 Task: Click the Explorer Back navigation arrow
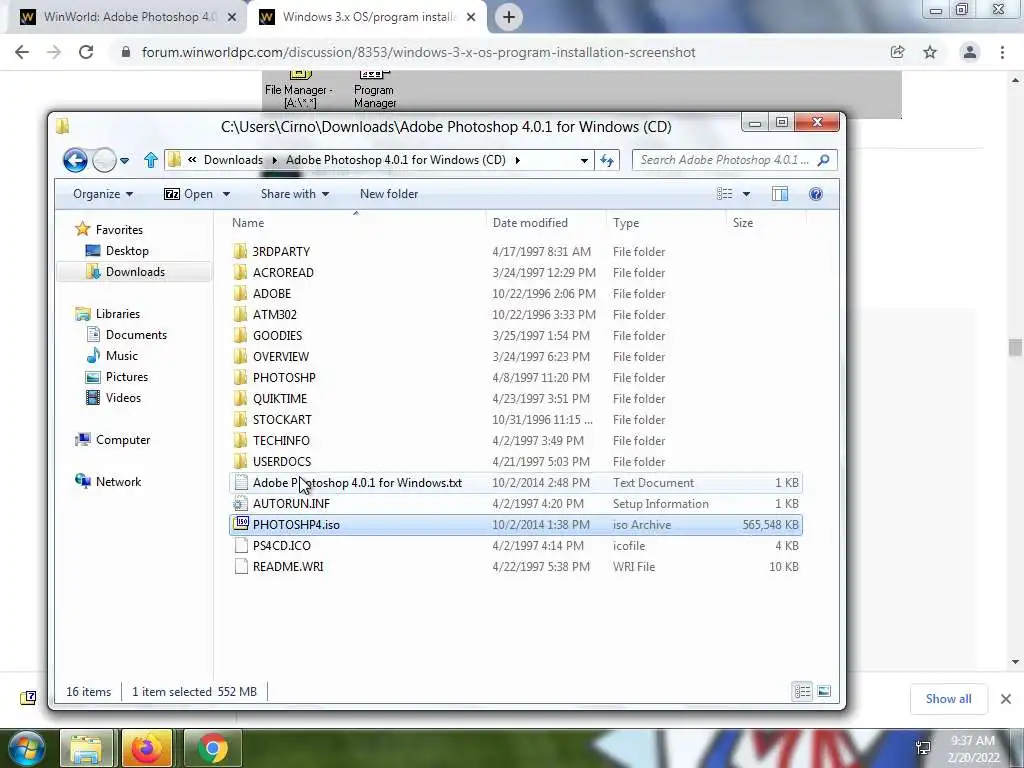coord(75,160)
